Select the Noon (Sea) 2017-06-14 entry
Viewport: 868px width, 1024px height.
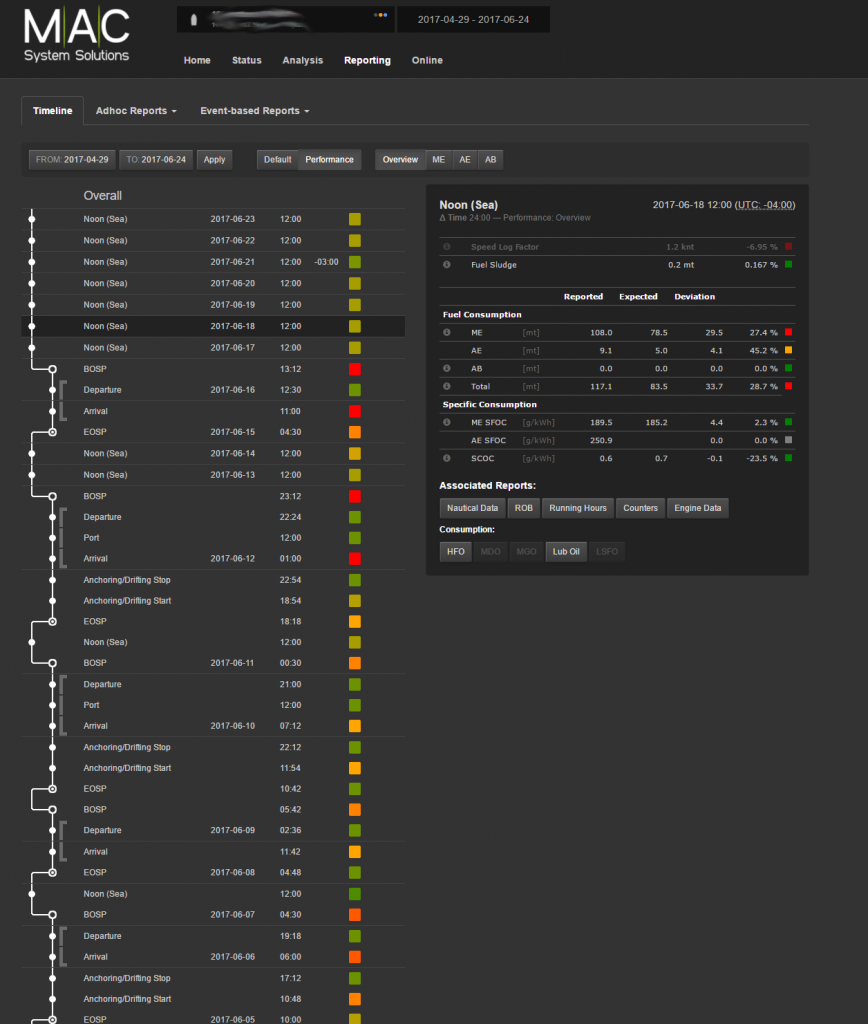(x=213, y=453)
